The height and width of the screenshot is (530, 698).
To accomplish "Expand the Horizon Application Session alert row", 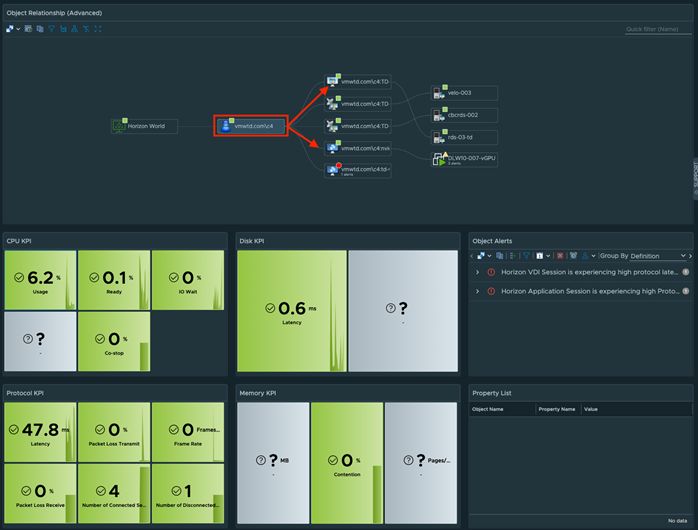I will pos(478,291).
